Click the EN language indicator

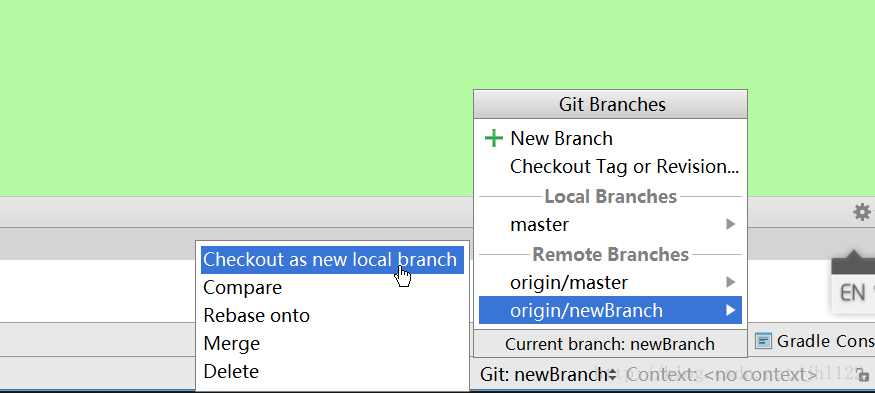pos(854,293)
